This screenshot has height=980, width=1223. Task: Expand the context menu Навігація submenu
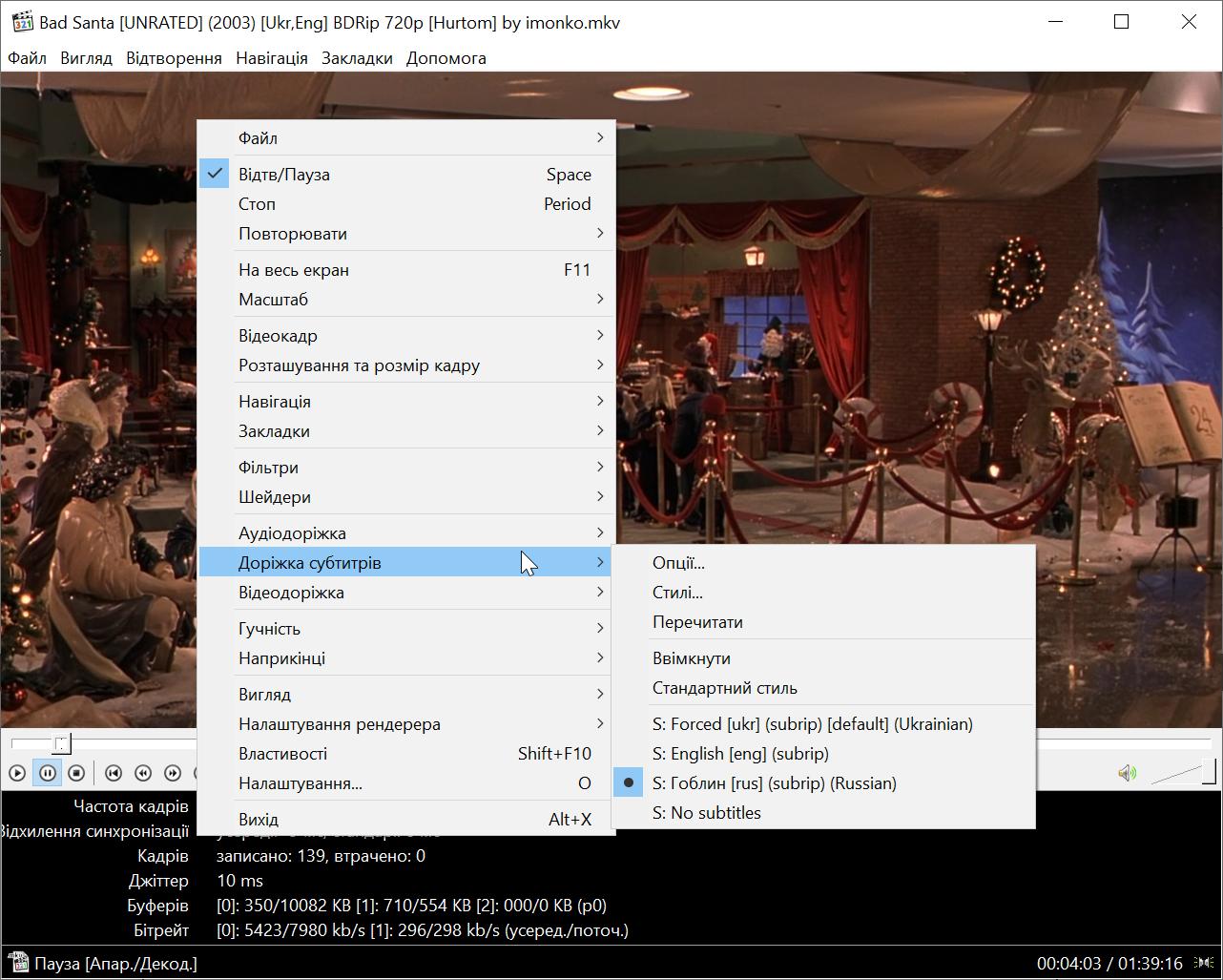(x=406, y=402)
